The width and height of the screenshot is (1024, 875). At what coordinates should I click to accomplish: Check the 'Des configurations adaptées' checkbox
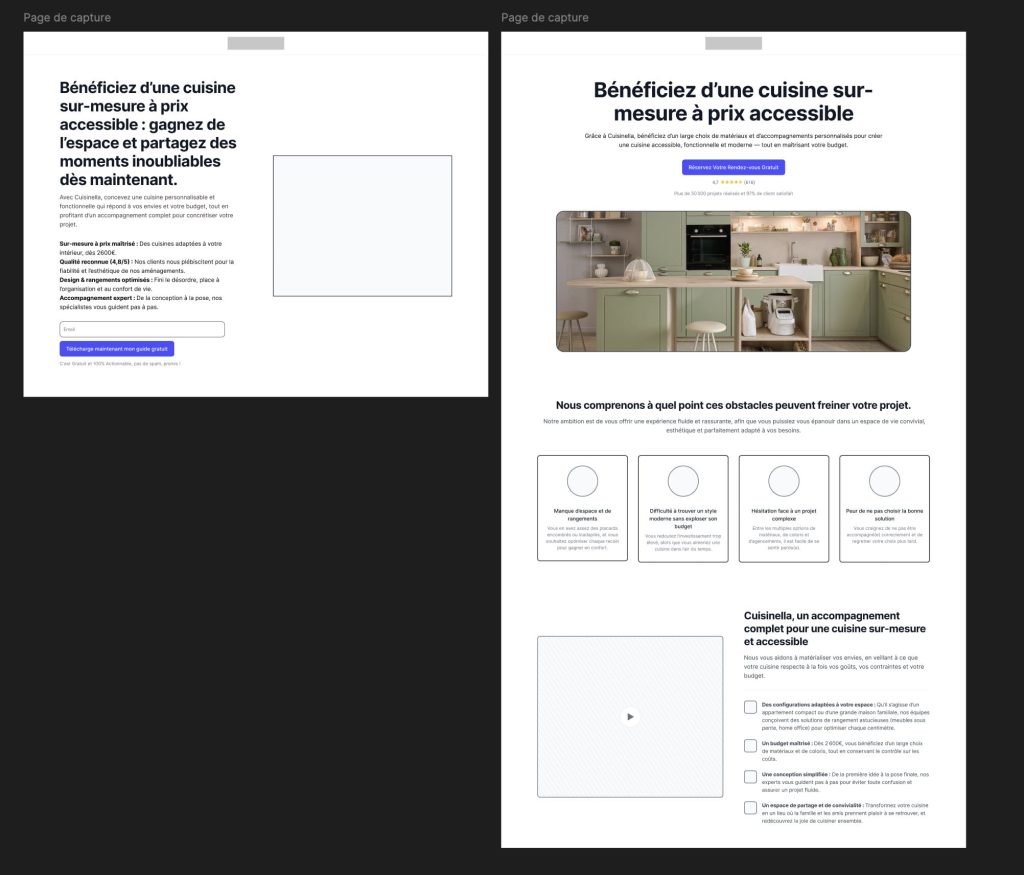click(750, 707)
